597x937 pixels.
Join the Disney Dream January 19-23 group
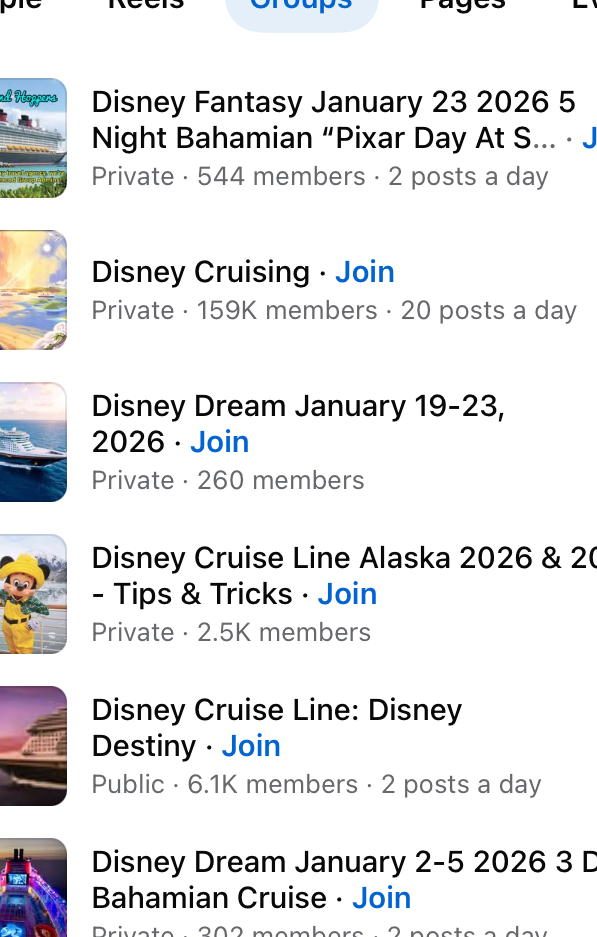pyautogui.click(x=219, y=442)
